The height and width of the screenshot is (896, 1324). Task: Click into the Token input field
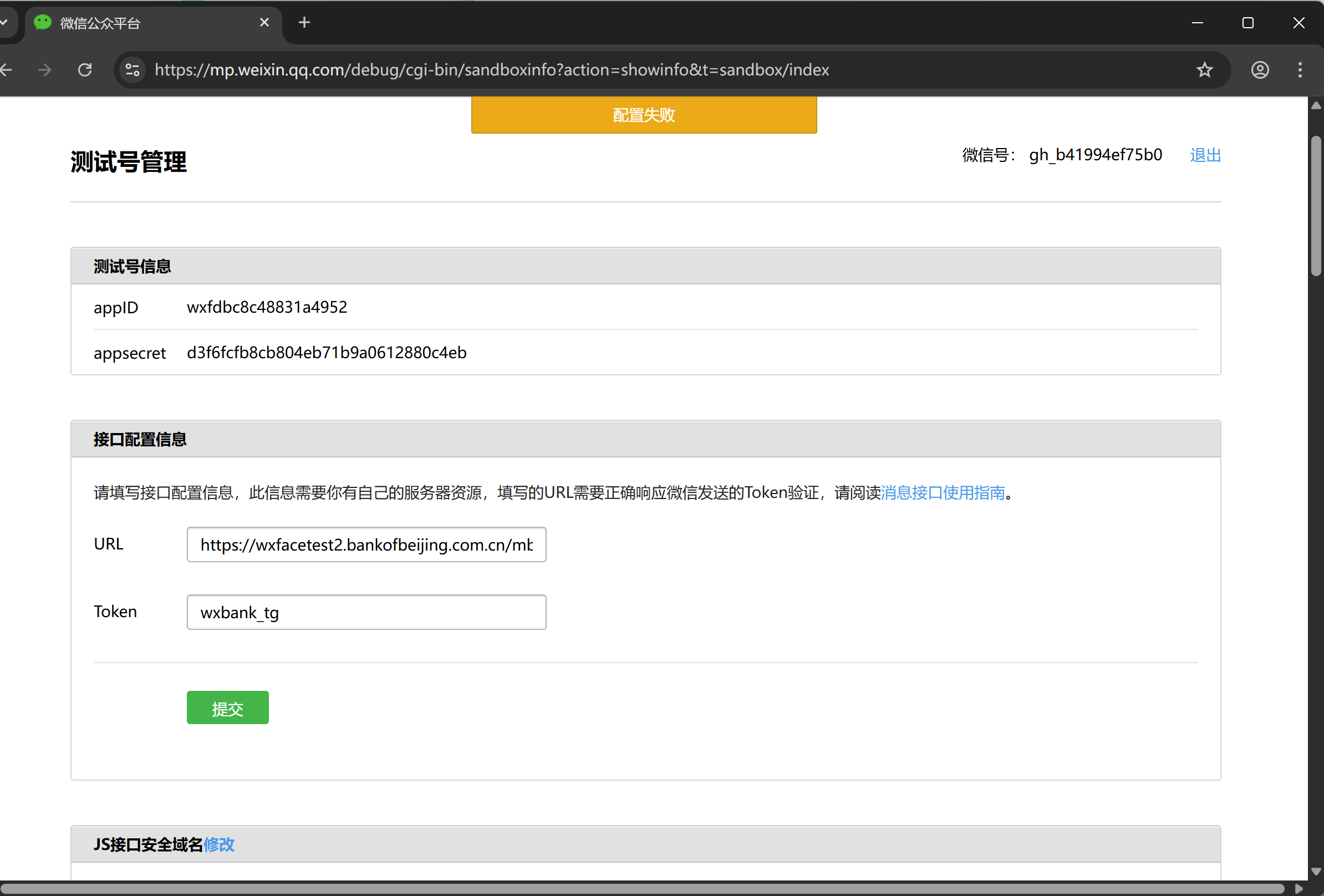(x=366, y=612)
